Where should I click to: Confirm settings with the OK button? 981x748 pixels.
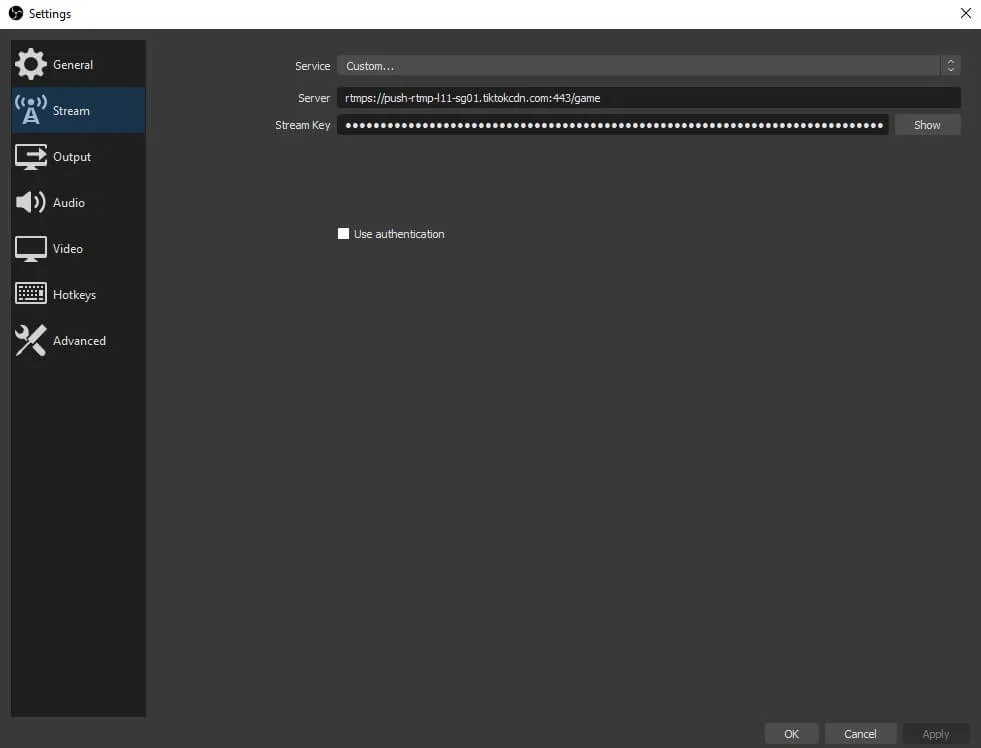791,734
